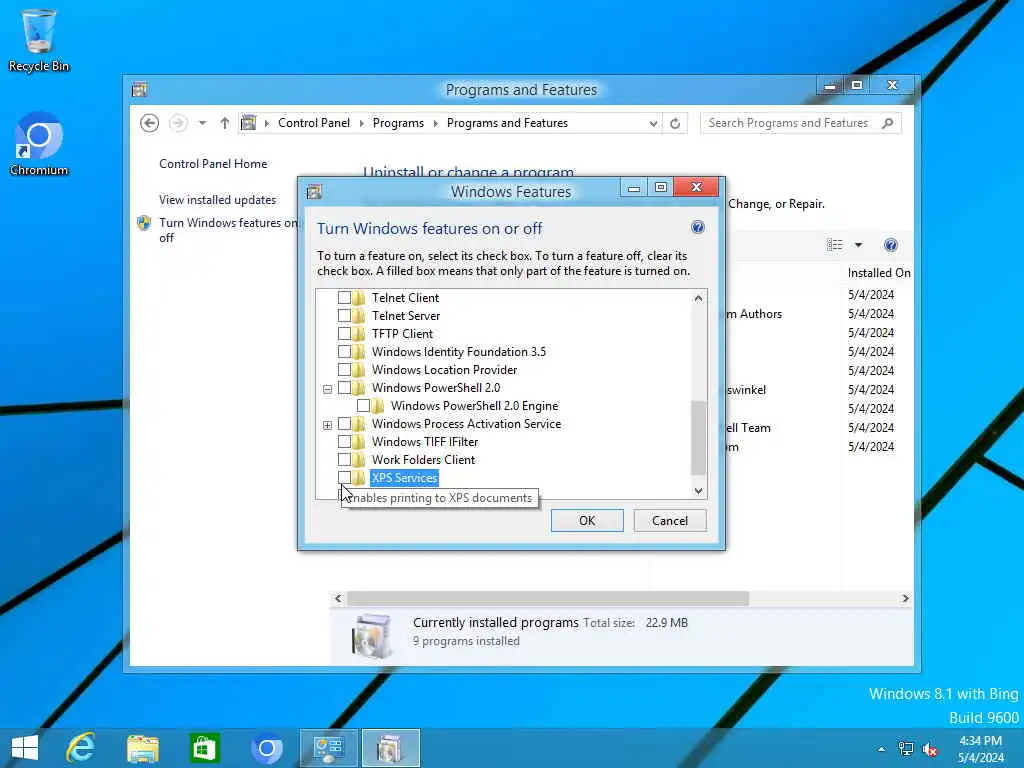Expand the arrow after Control Panel breadcrumb

(361, 123)
